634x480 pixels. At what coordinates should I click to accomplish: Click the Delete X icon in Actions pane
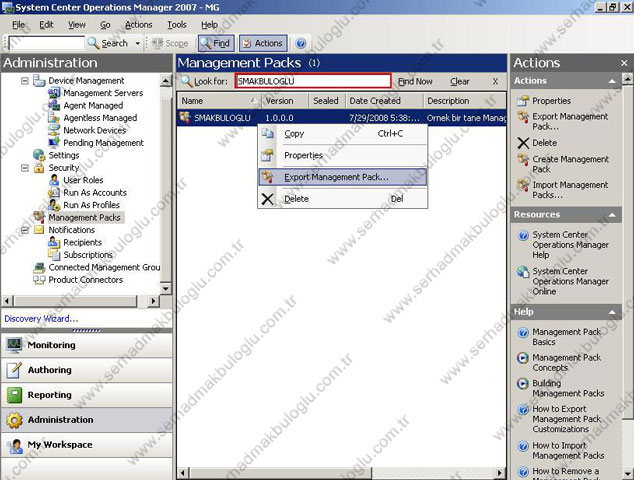pyautogui.click(x=523, y=143)
